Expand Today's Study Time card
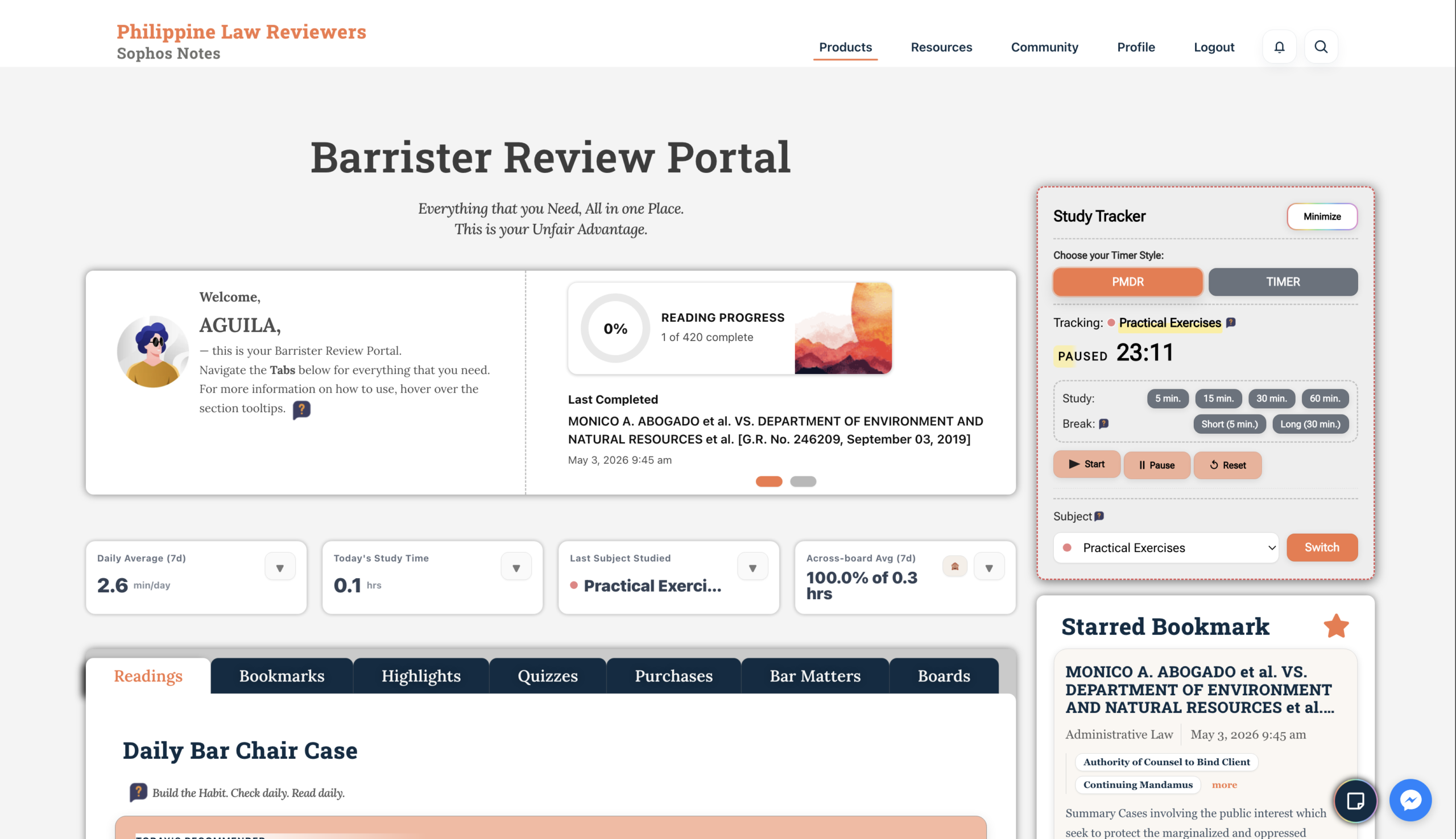This screenshot has width=1456, height=839. 516,568
